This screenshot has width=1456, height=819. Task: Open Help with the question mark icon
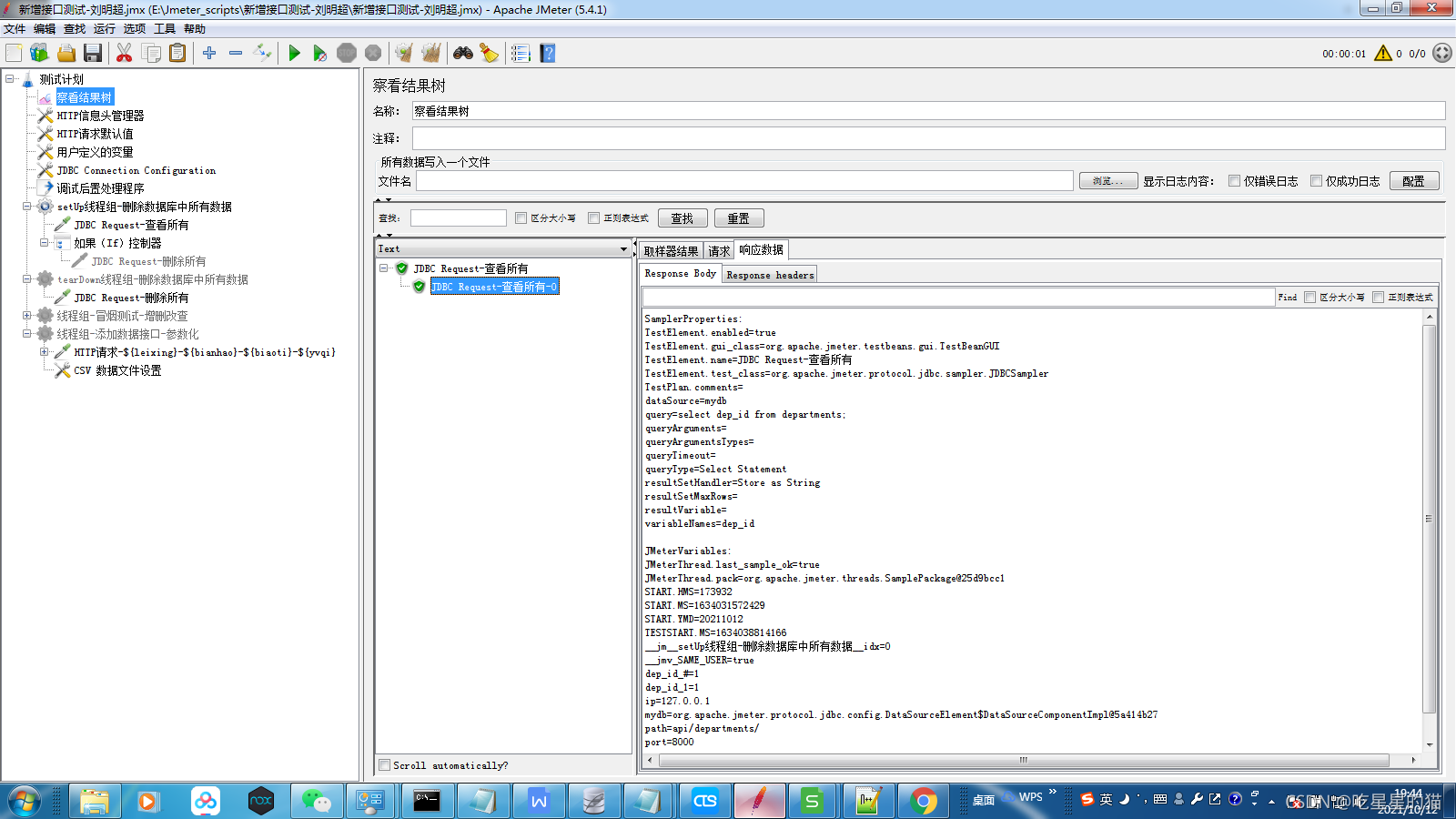point(547,53)
